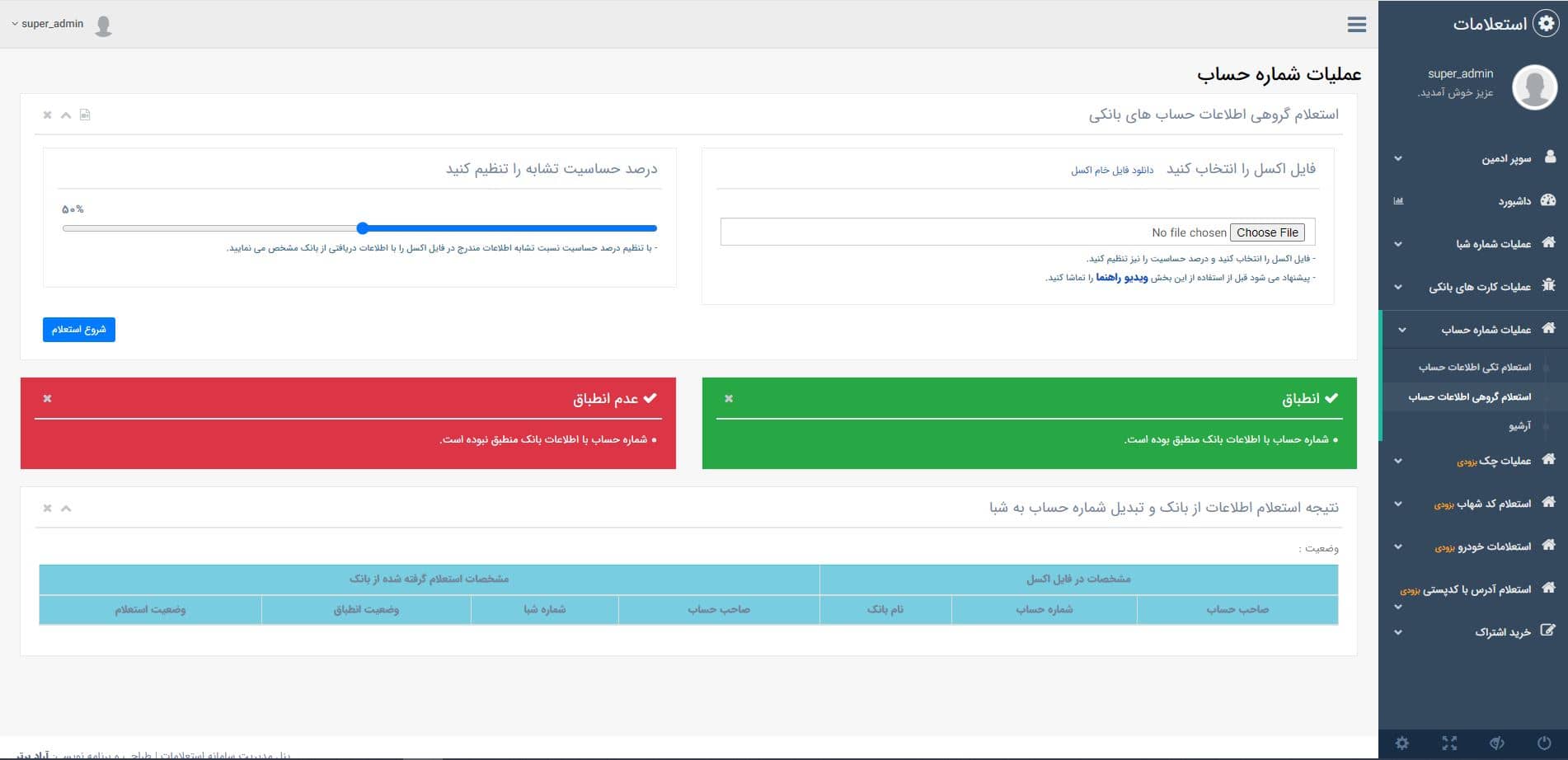Collapse the bulk inquiry panel
Image resolution: width=1568 pixels, height=760 pixels.
[66, 115]
